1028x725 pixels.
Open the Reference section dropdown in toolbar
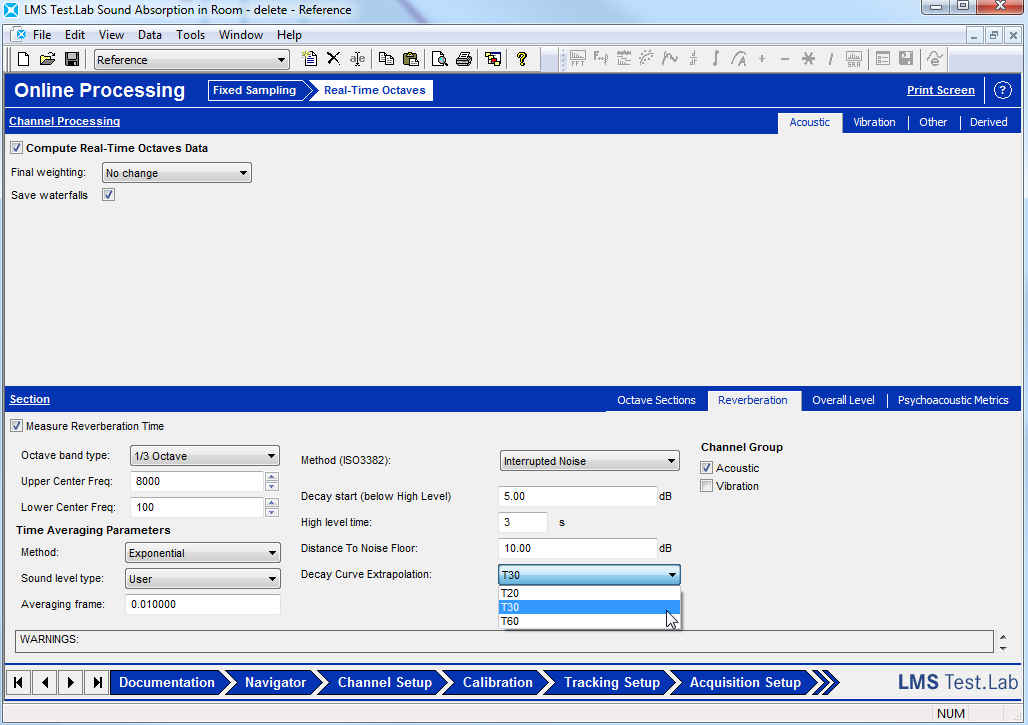192,60
